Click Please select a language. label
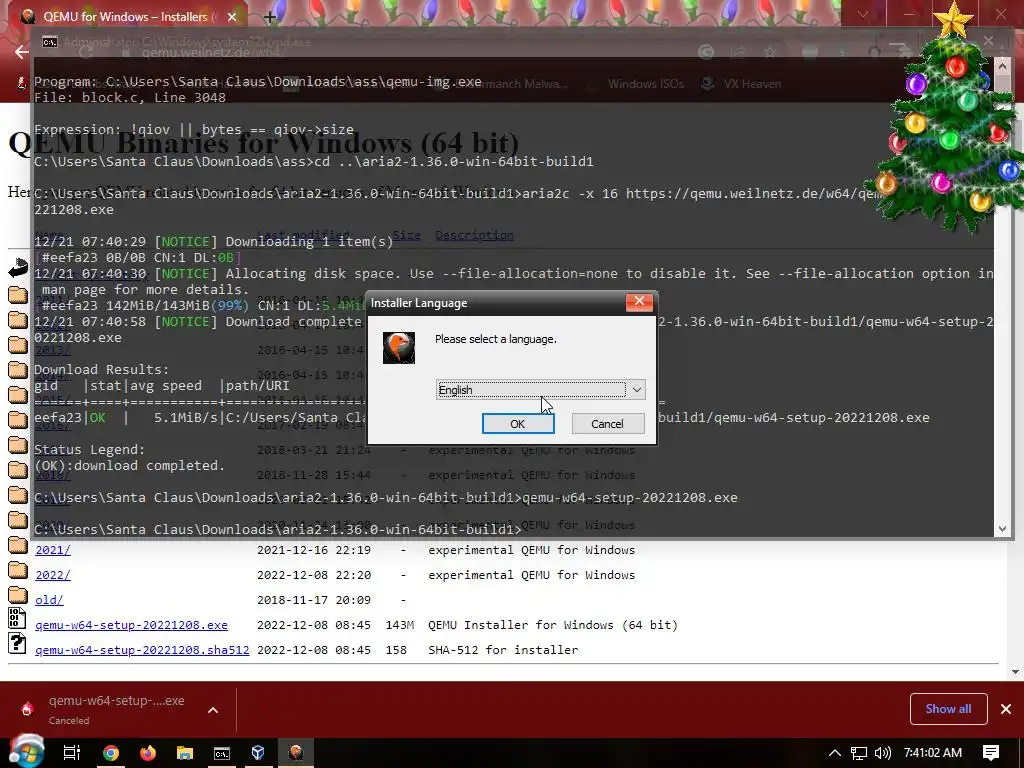Screen dimensions: 1024x768 tap(496, 339)
